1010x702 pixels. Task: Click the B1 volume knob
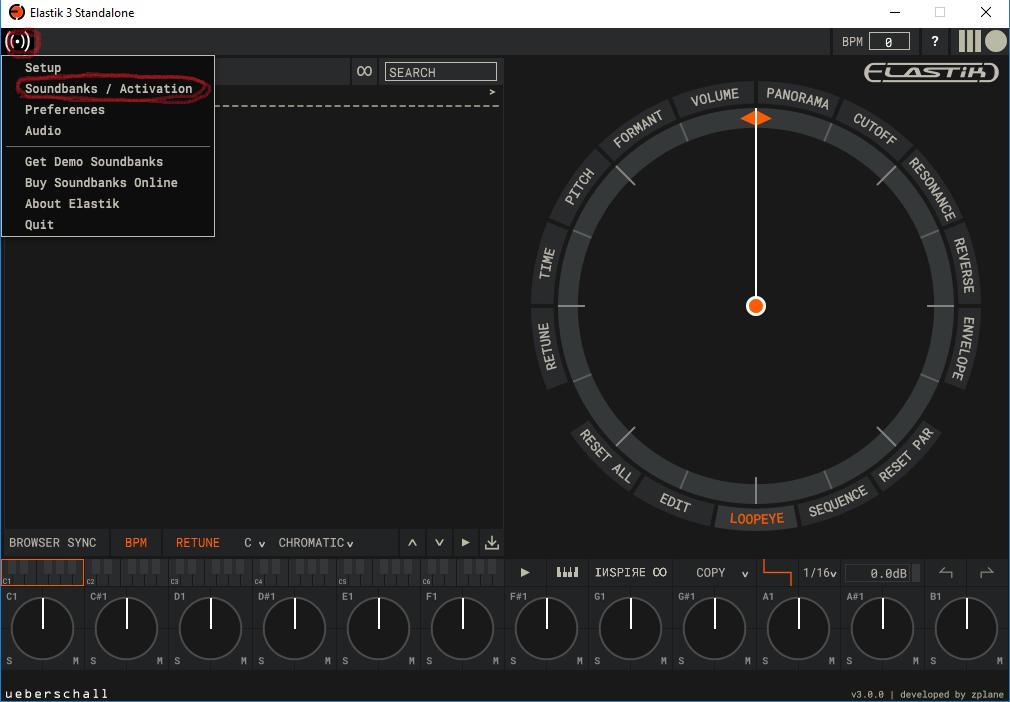(x=966, y=628)
